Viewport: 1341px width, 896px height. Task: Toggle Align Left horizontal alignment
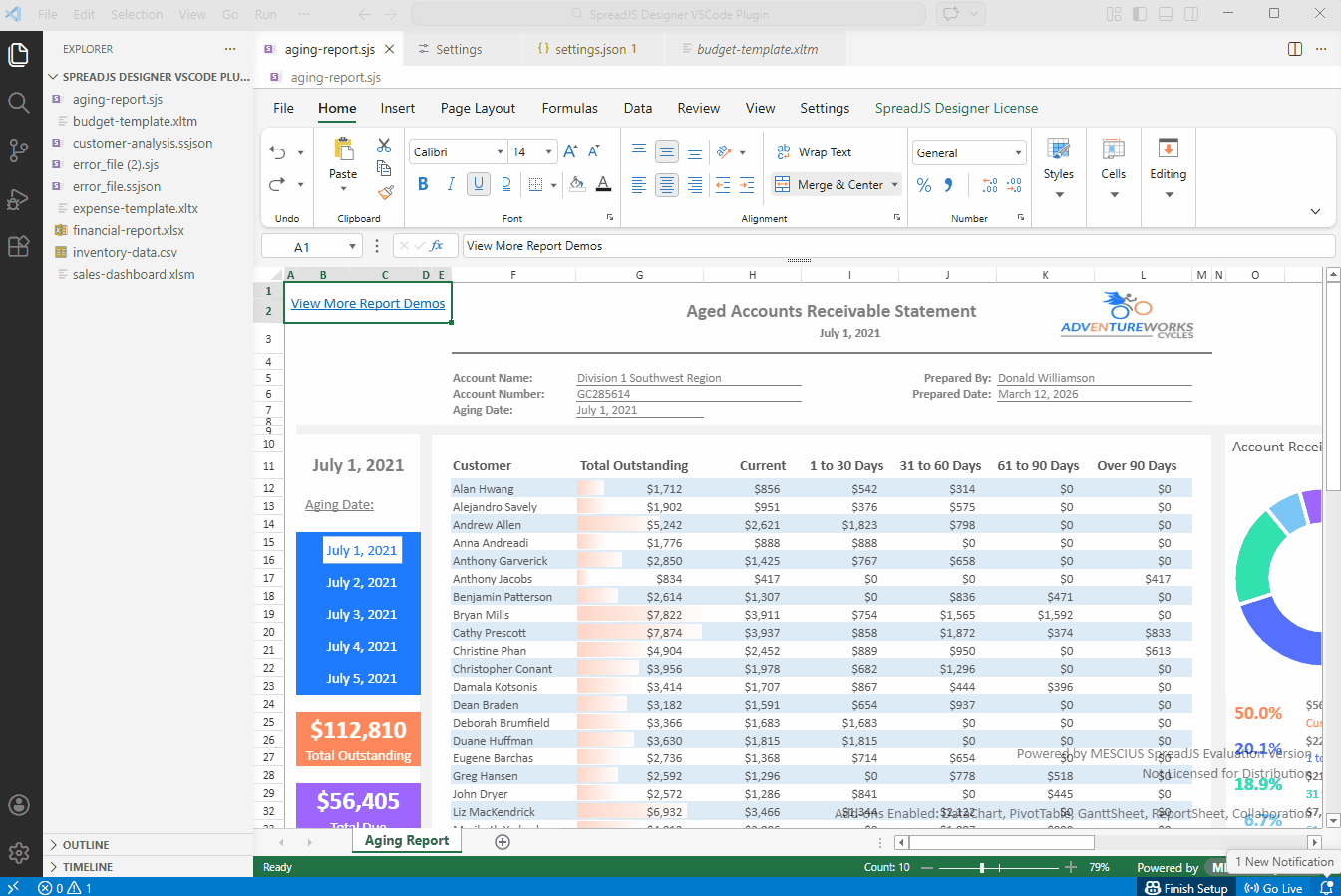(639, 185)
